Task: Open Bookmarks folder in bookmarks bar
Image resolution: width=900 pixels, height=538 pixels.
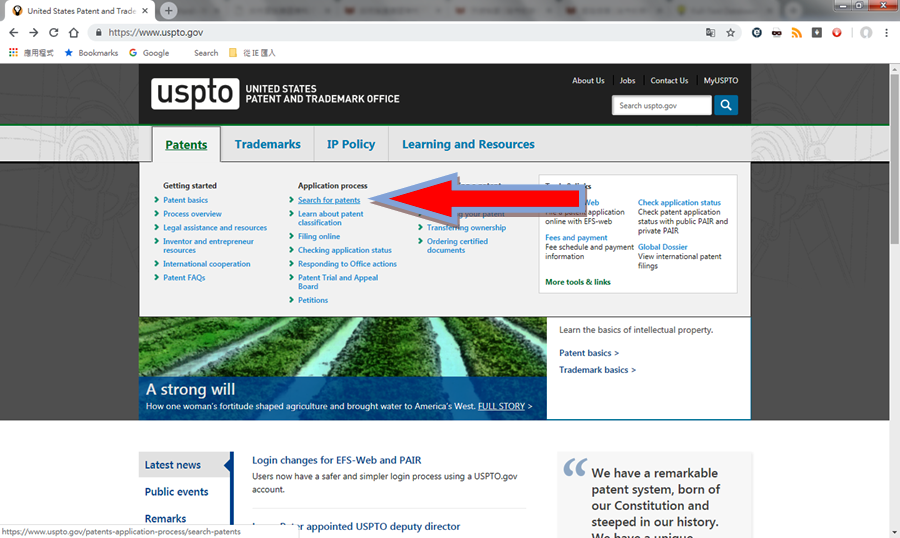Action: click(91, 53)
